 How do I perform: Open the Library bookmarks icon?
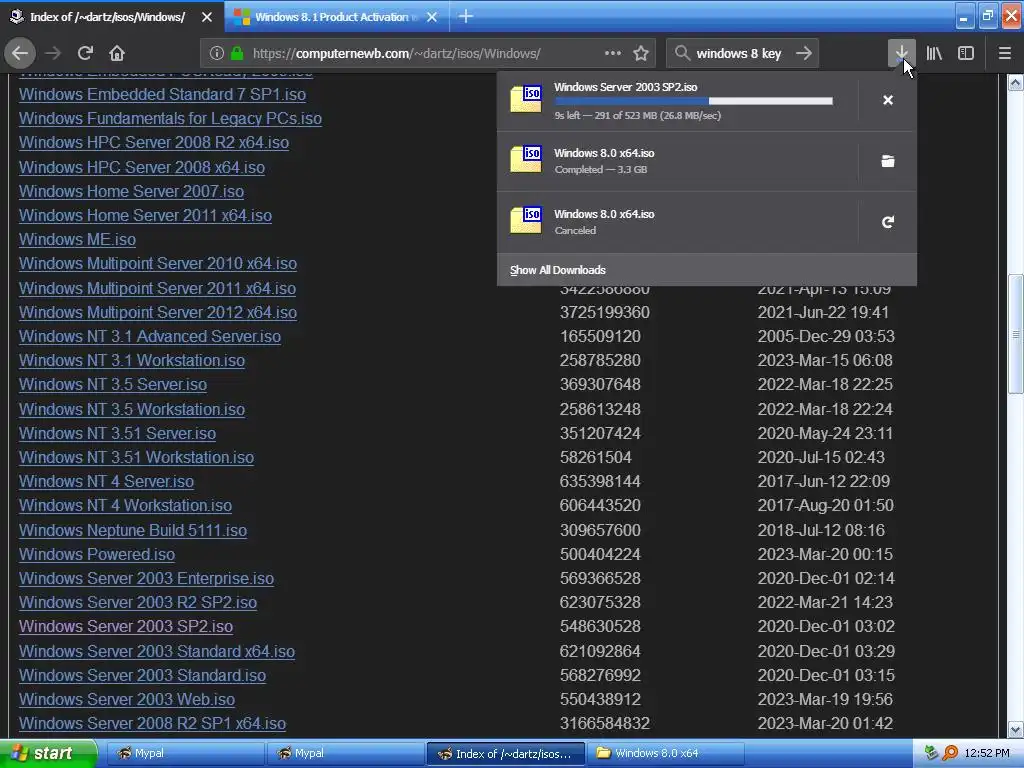point(934,53)
